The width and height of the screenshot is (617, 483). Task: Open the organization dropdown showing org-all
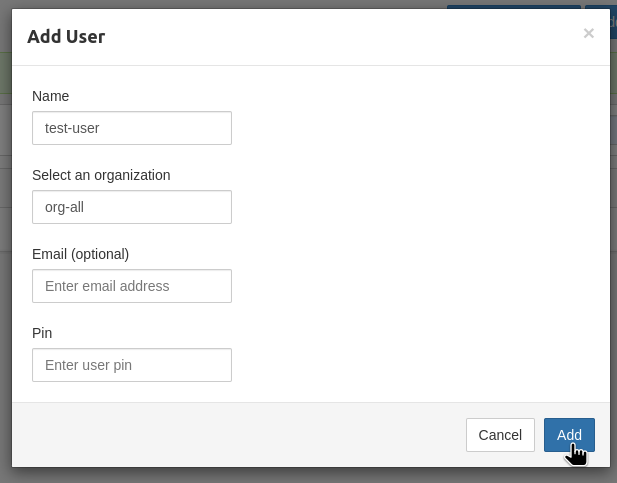pos(132,207)
